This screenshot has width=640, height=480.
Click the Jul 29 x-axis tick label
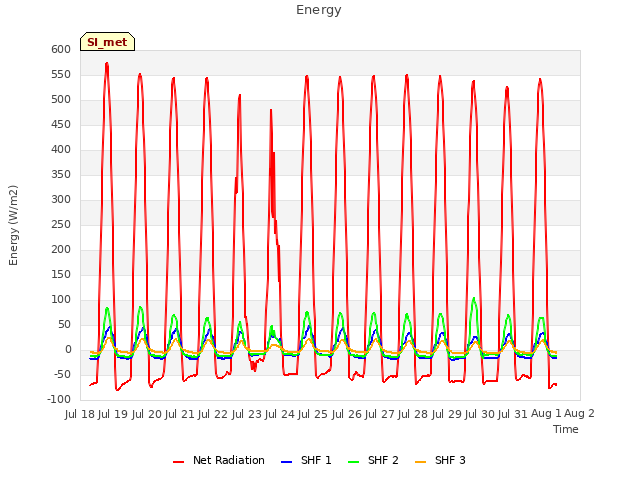click(447, 414)
